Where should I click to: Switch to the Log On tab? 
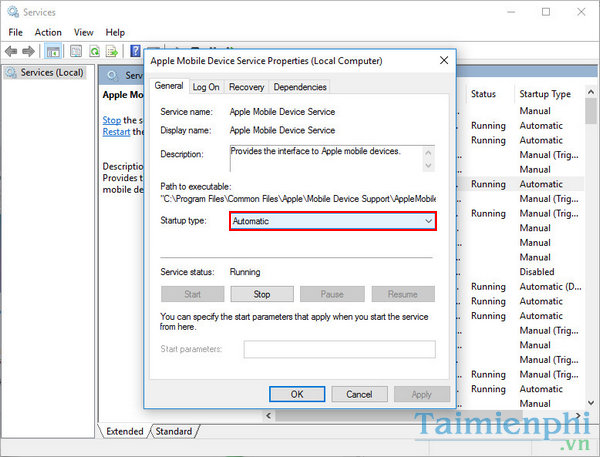pos(206,87)
